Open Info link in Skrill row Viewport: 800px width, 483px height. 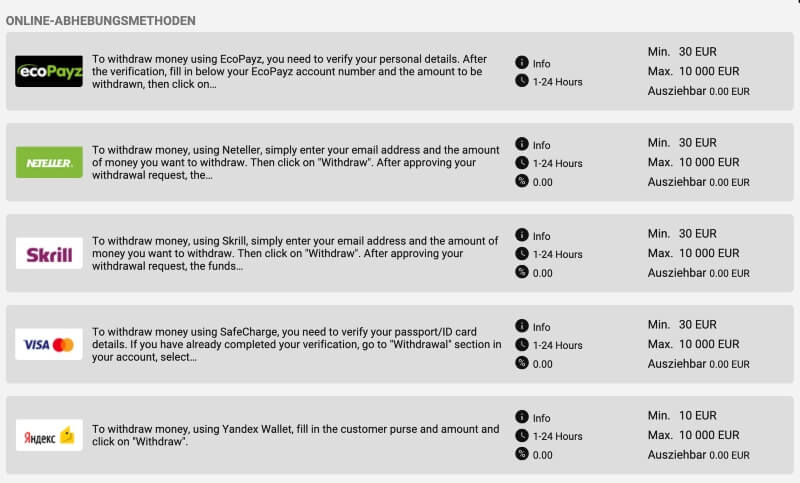[x=541, y=236]
